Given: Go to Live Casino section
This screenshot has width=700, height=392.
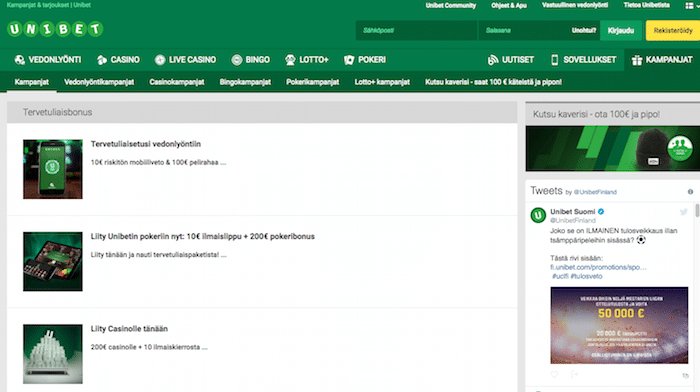Looking at the screenshot, I should tap(185, 60).
